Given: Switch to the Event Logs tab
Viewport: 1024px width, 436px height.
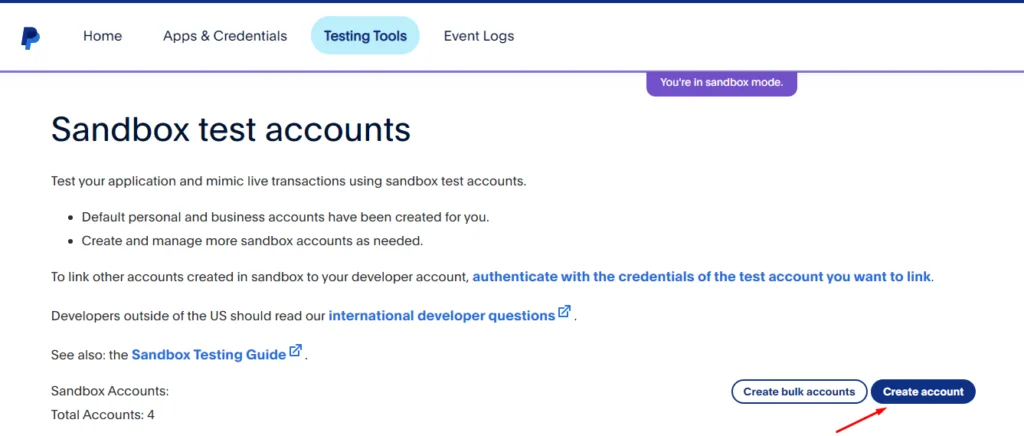Looking at the screenshot, I should click(479, 36).
